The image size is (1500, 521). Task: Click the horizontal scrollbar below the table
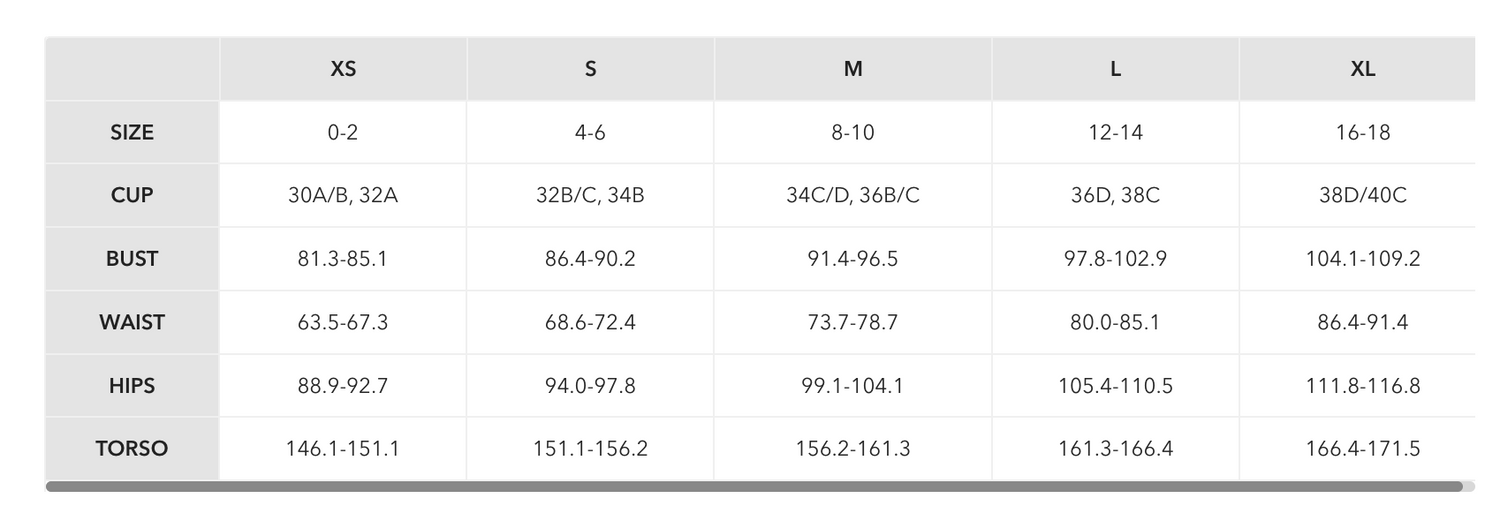pos(755,487)
